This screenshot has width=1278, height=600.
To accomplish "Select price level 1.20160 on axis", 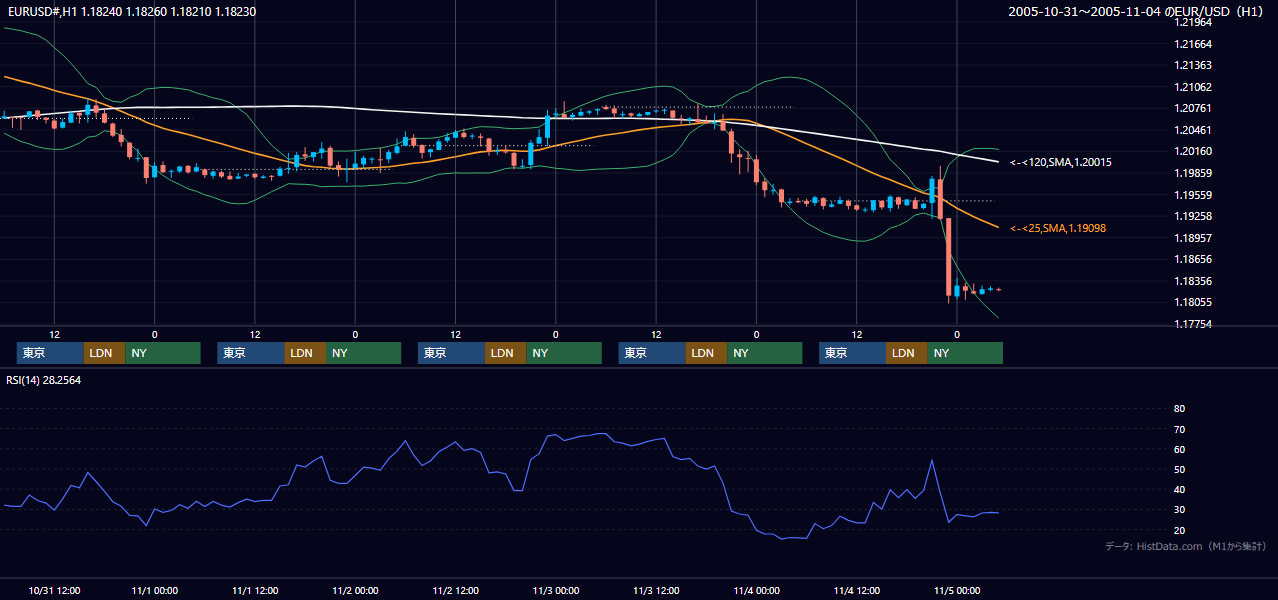I will point(1193,152).
